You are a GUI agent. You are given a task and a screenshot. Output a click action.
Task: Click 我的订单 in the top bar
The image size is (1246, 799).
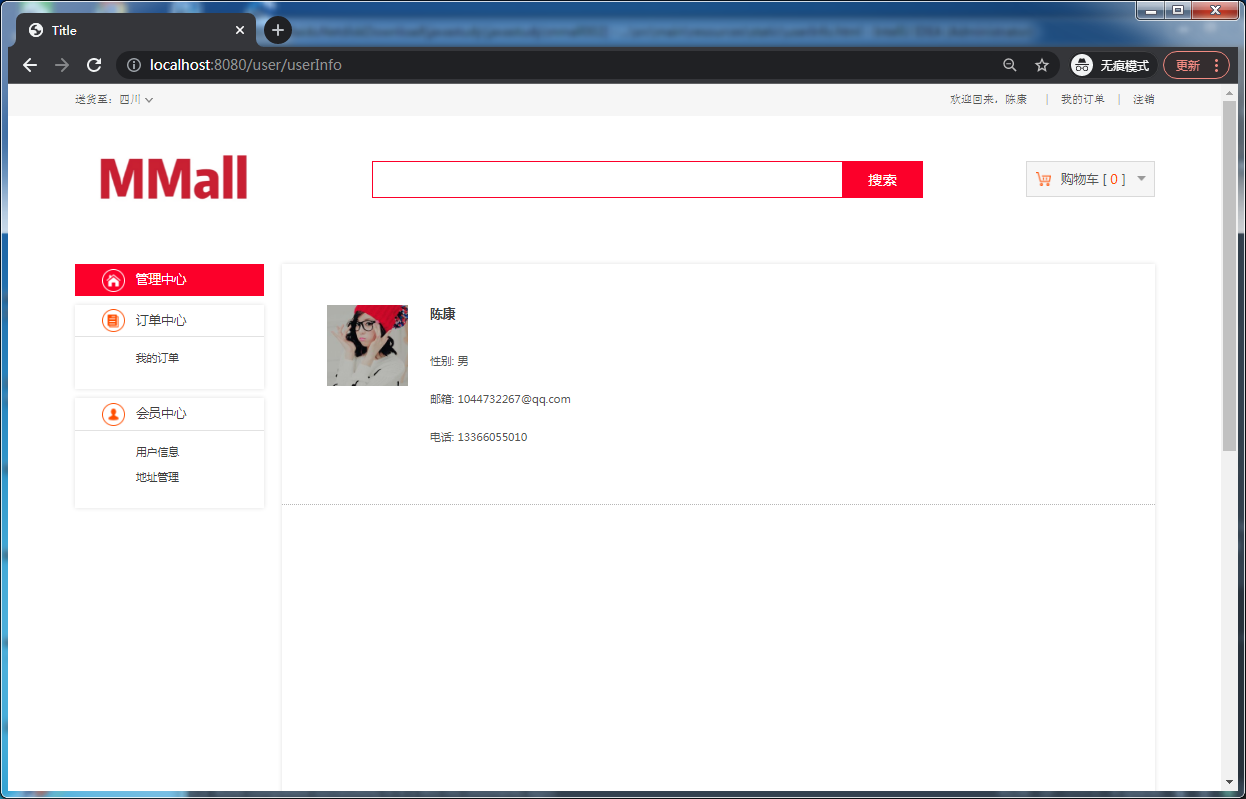pos(1083,99)
